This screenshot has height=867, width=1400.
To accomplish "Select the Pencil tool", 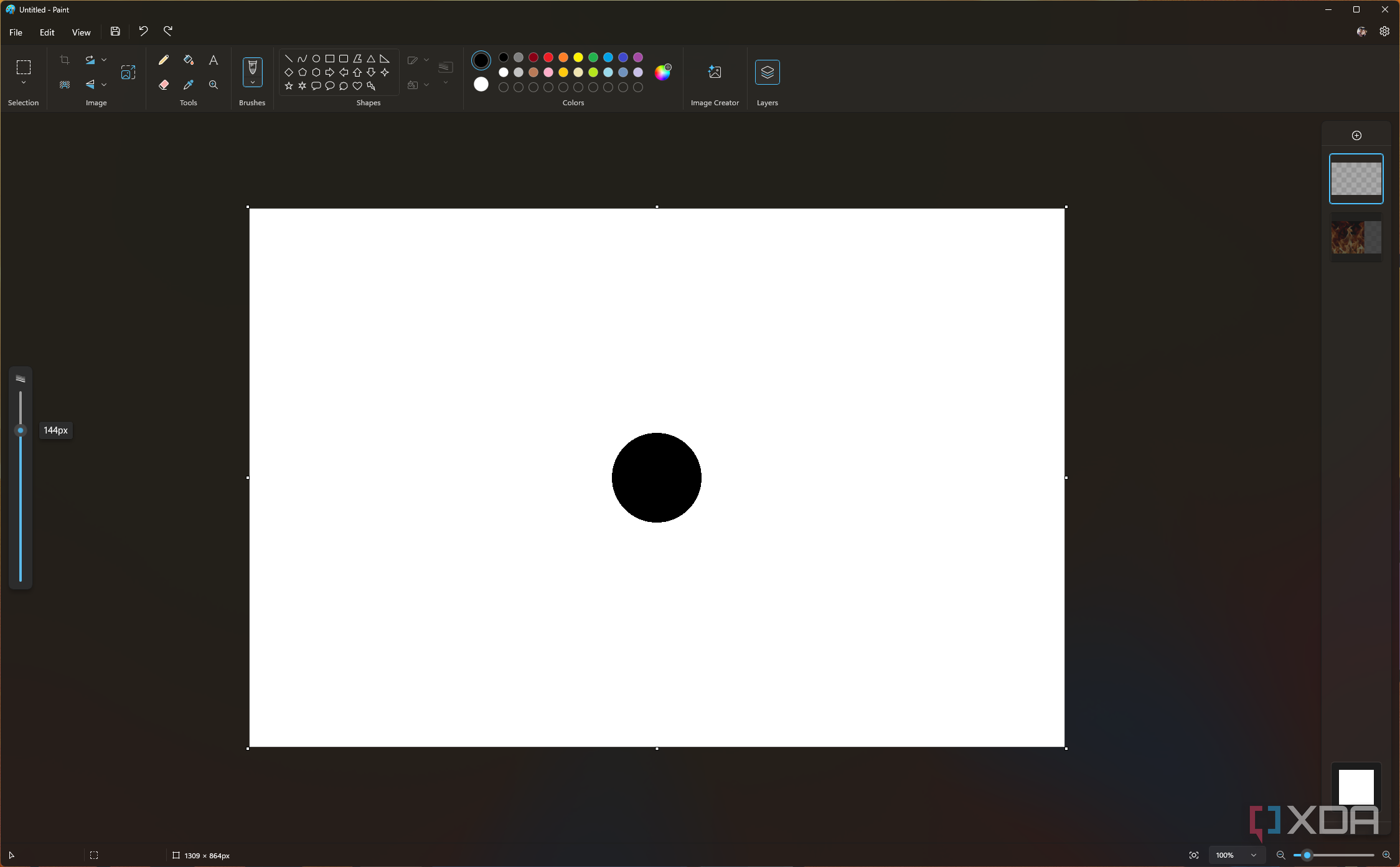I will tap(163, 60).
